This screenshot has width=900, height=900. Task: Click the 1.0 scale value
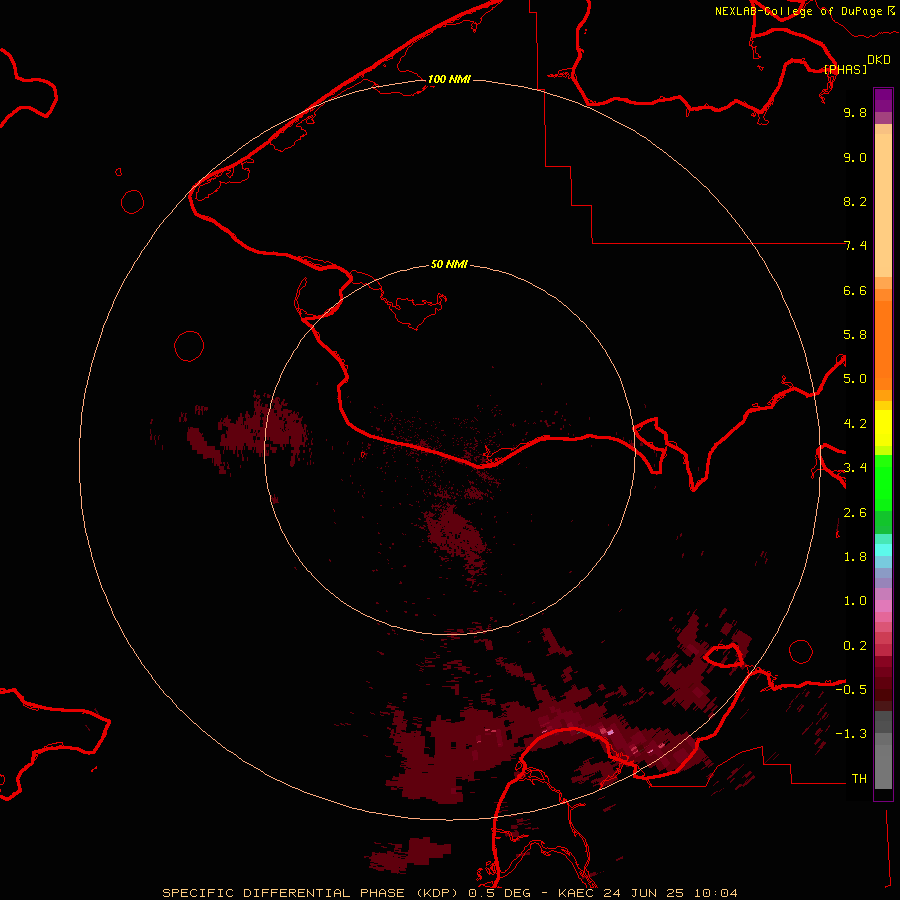[855, 601]
